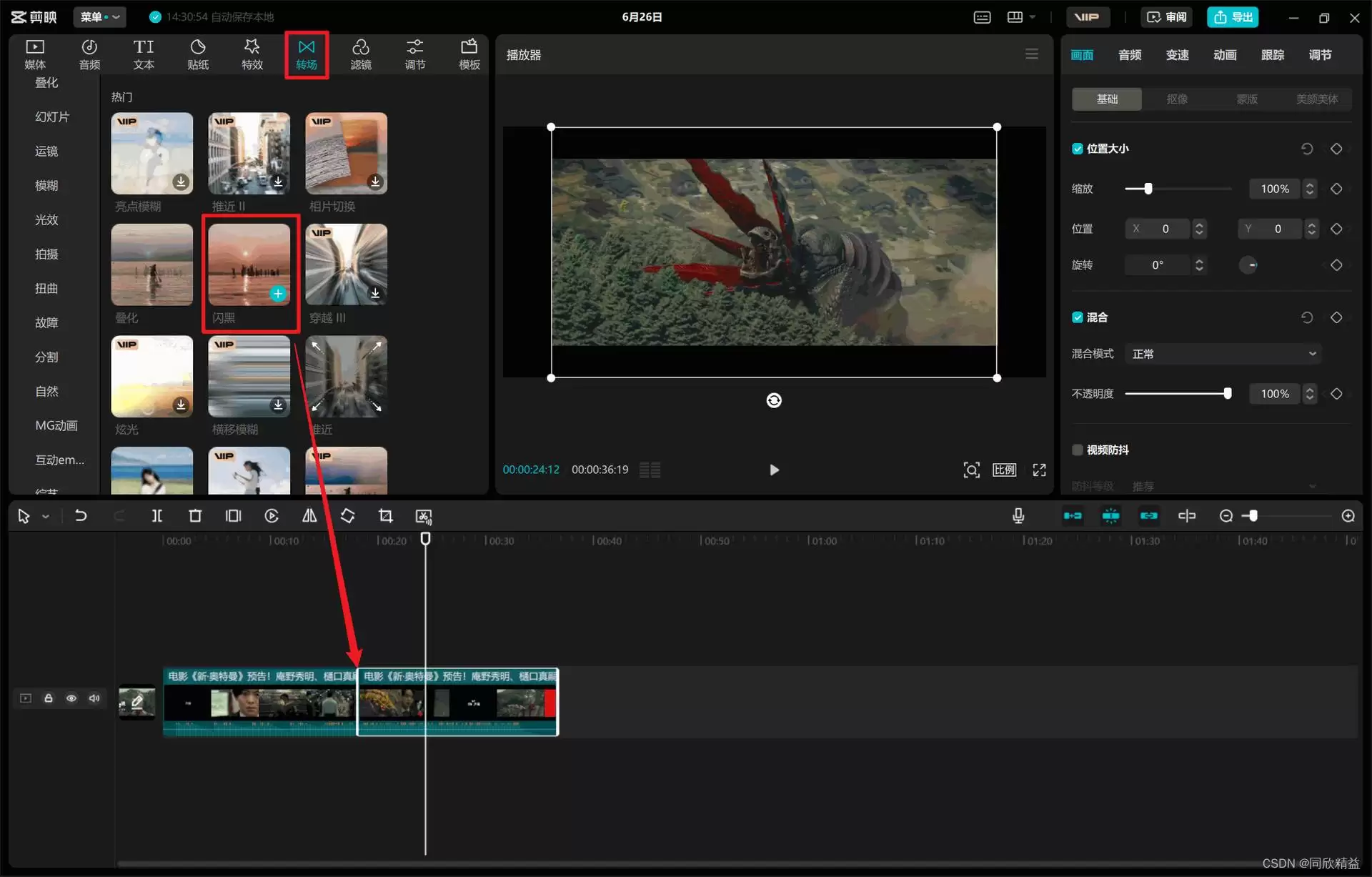1372x877 pixels.
Task: Uncheck the 位置大小 checkbox
Action: (1078, 149)
